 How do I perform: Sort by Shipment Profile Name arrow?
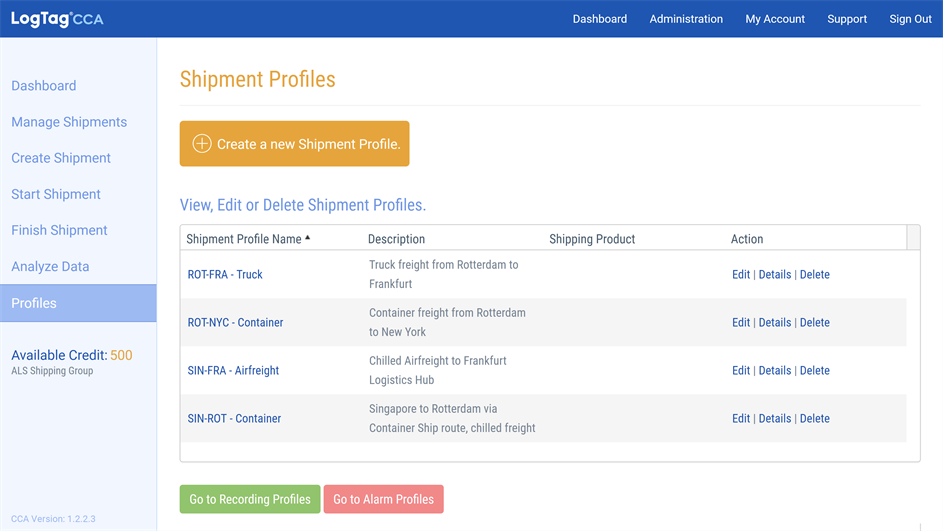[x=307, y=238]
